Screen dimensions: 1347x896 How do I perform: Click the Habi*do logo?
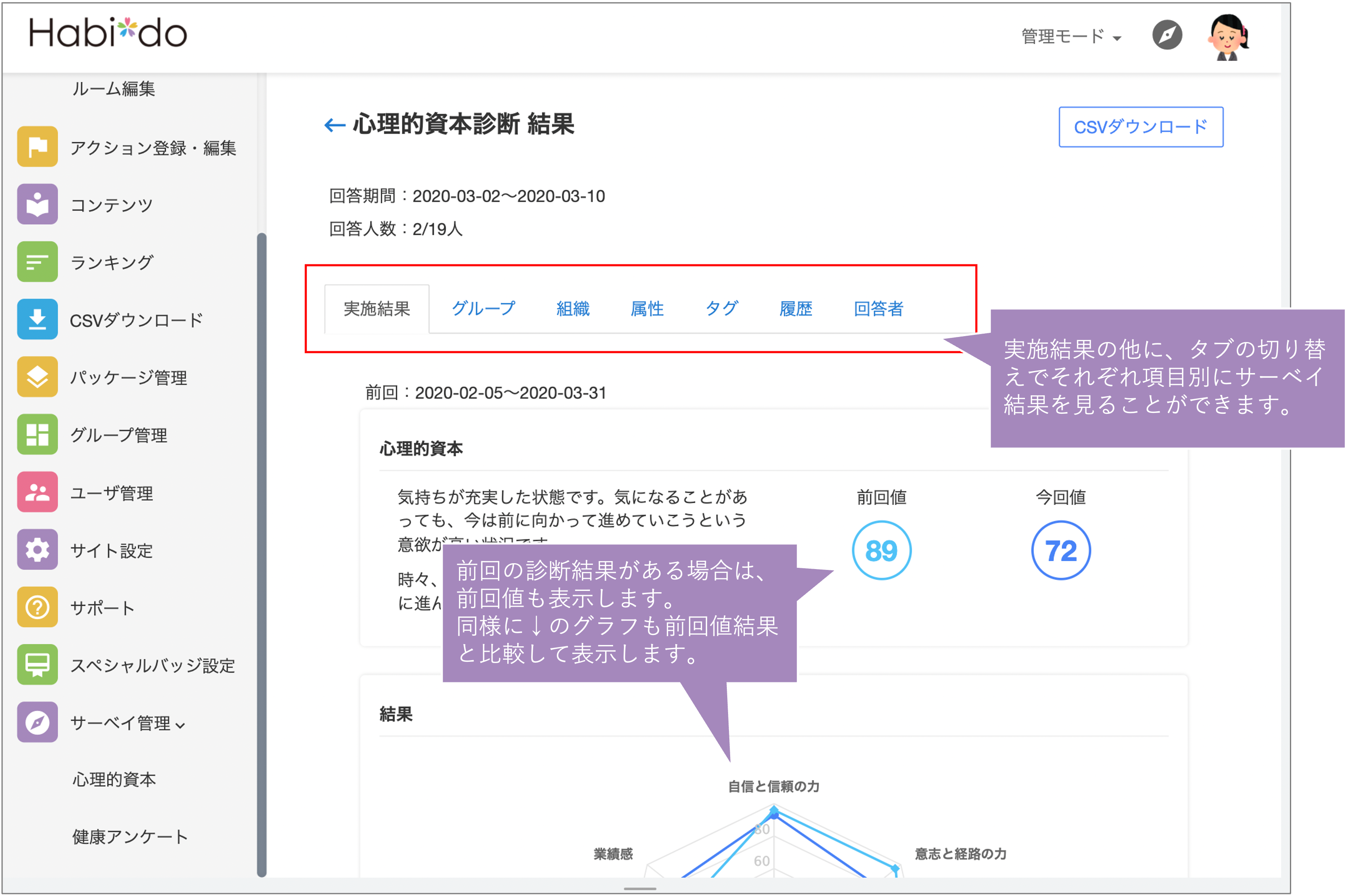[x=108, y=33]
